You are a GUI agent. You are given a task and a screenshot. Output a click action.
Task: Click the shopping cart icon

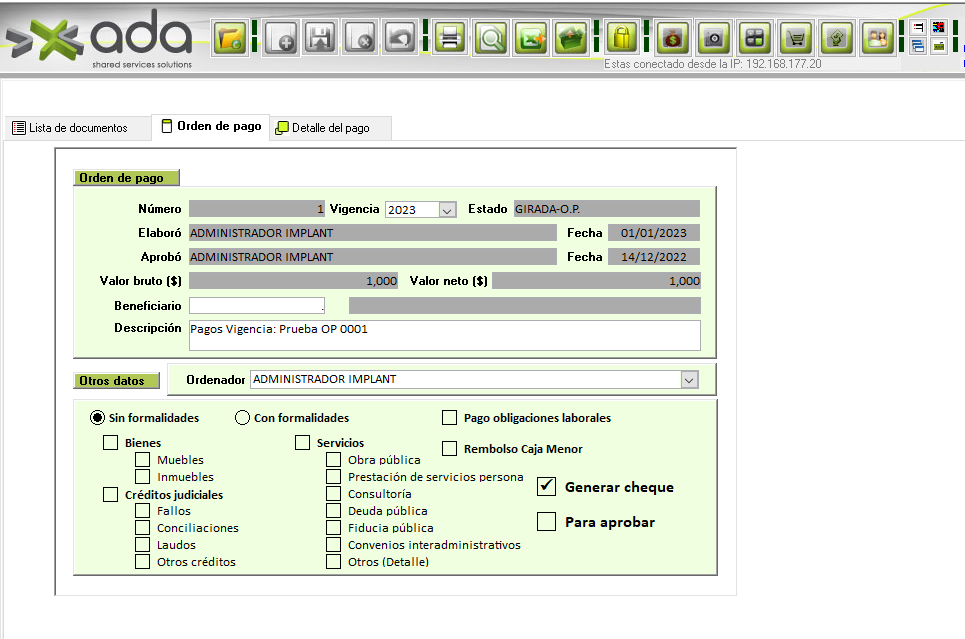795,40
